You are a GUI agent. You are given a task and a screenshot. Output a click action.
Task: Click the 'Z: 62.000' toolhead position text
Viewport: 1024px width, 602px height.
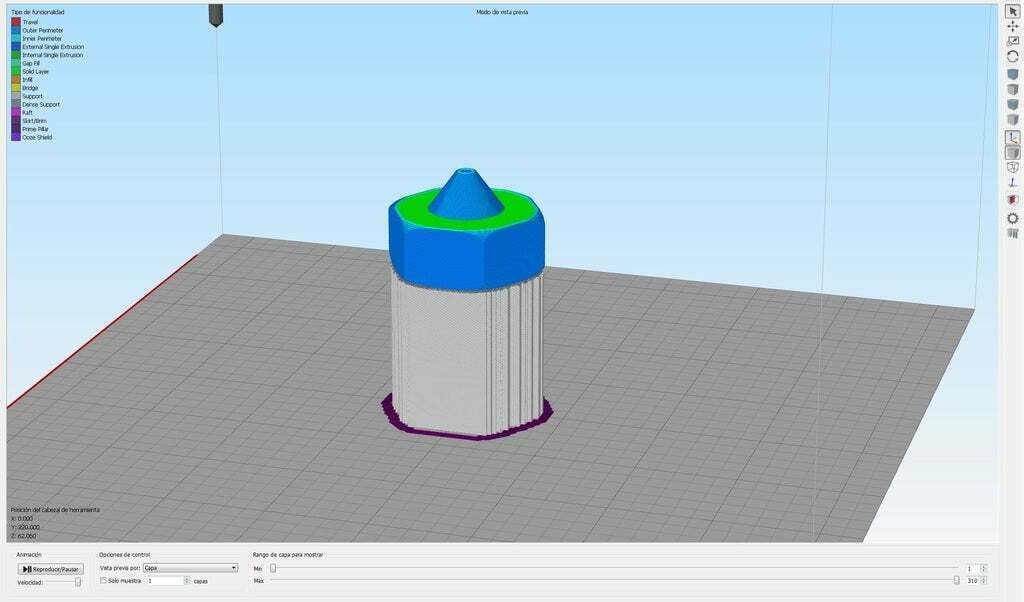[x=24, y=535]
